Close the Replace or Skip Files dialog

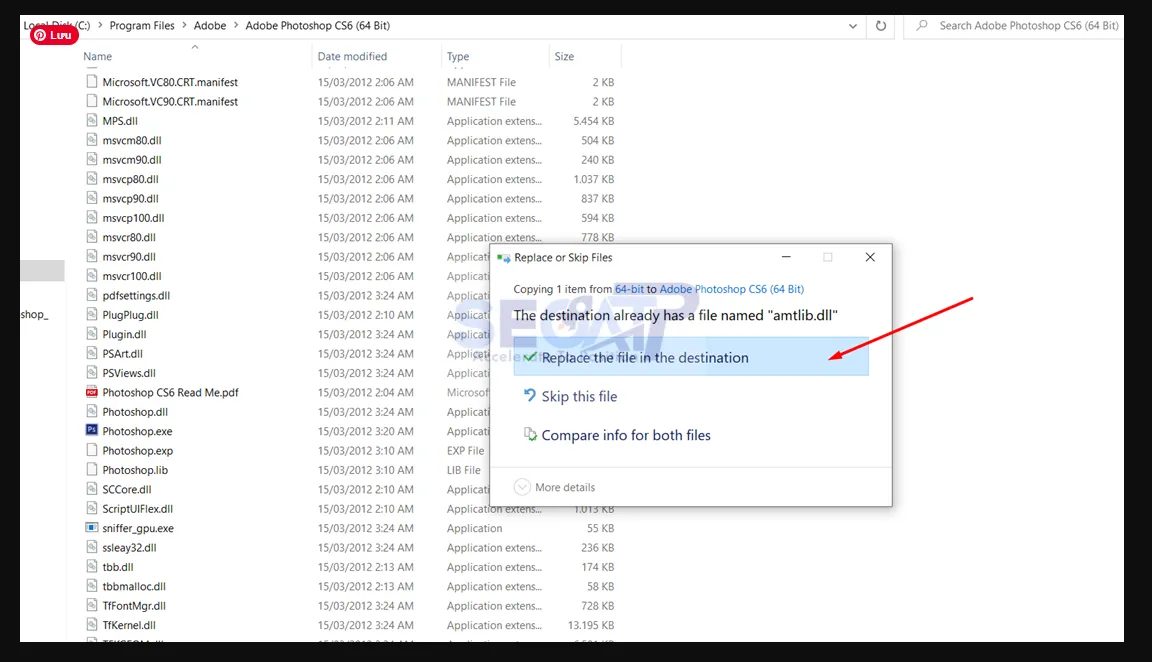[x=869, y=257]
